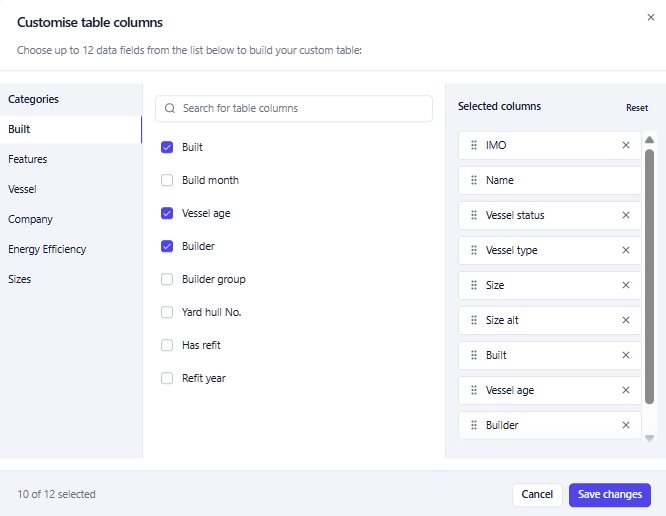Remove Vessel type column with X
Image resolution: width=666 pixels, height=516 pixels.
pyautogui.click(x=626, y=250)
